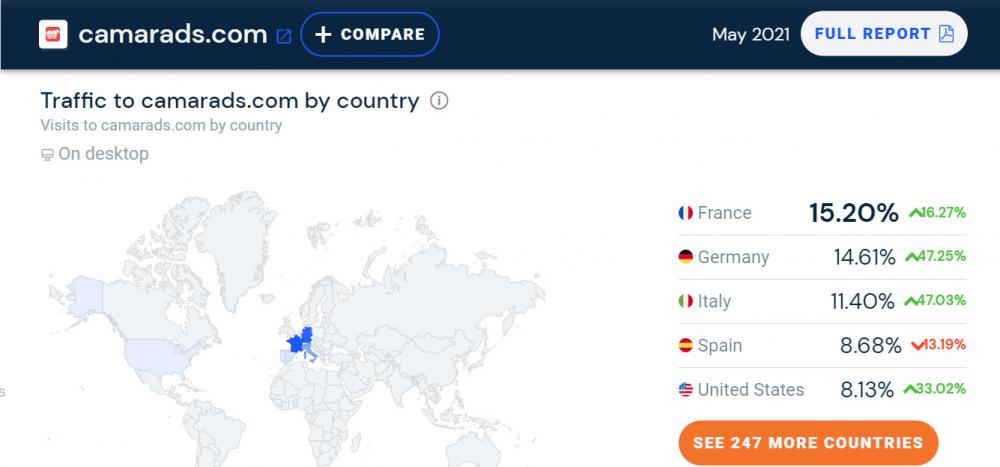
Task: Click the desktop monitor icon
Action: tap(47, 155)
